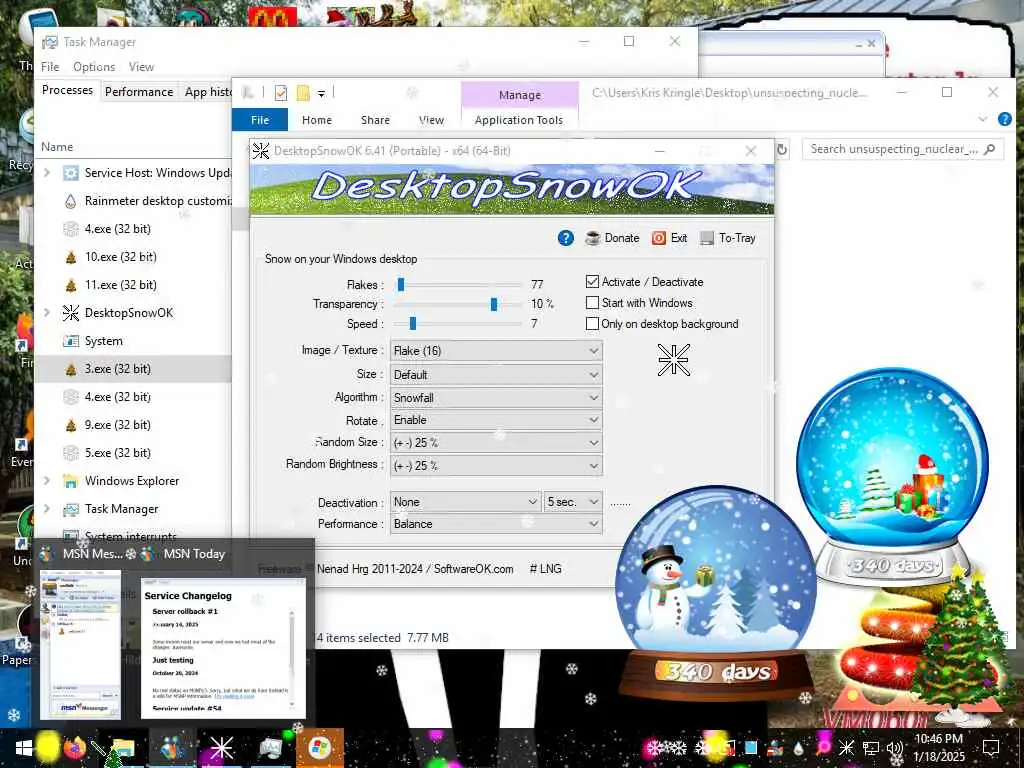Open the Random Brightness dropdown

(496, 466)
